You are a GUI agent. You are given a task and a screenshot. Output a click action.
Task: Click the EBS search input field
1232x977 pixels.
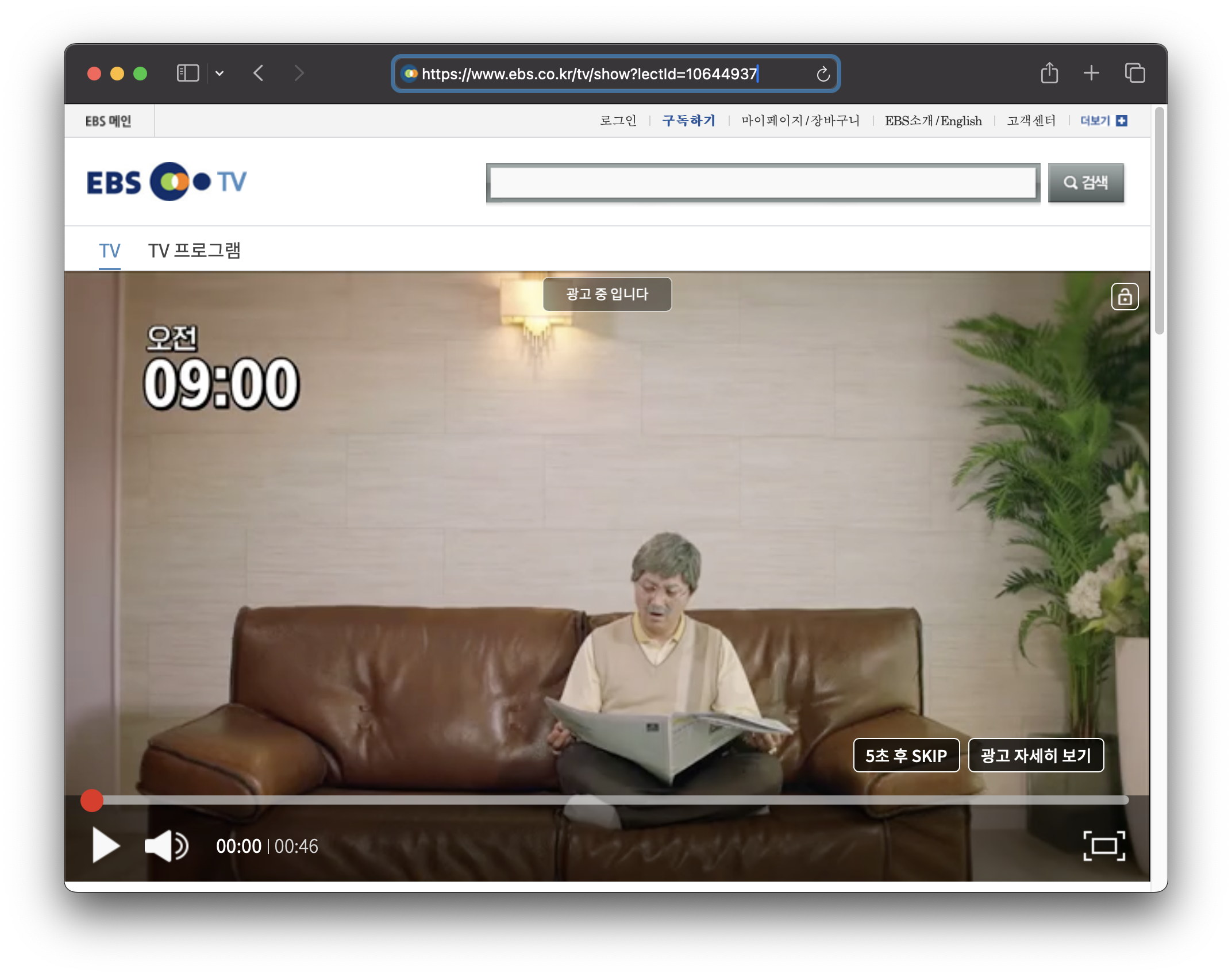(763, 183)
